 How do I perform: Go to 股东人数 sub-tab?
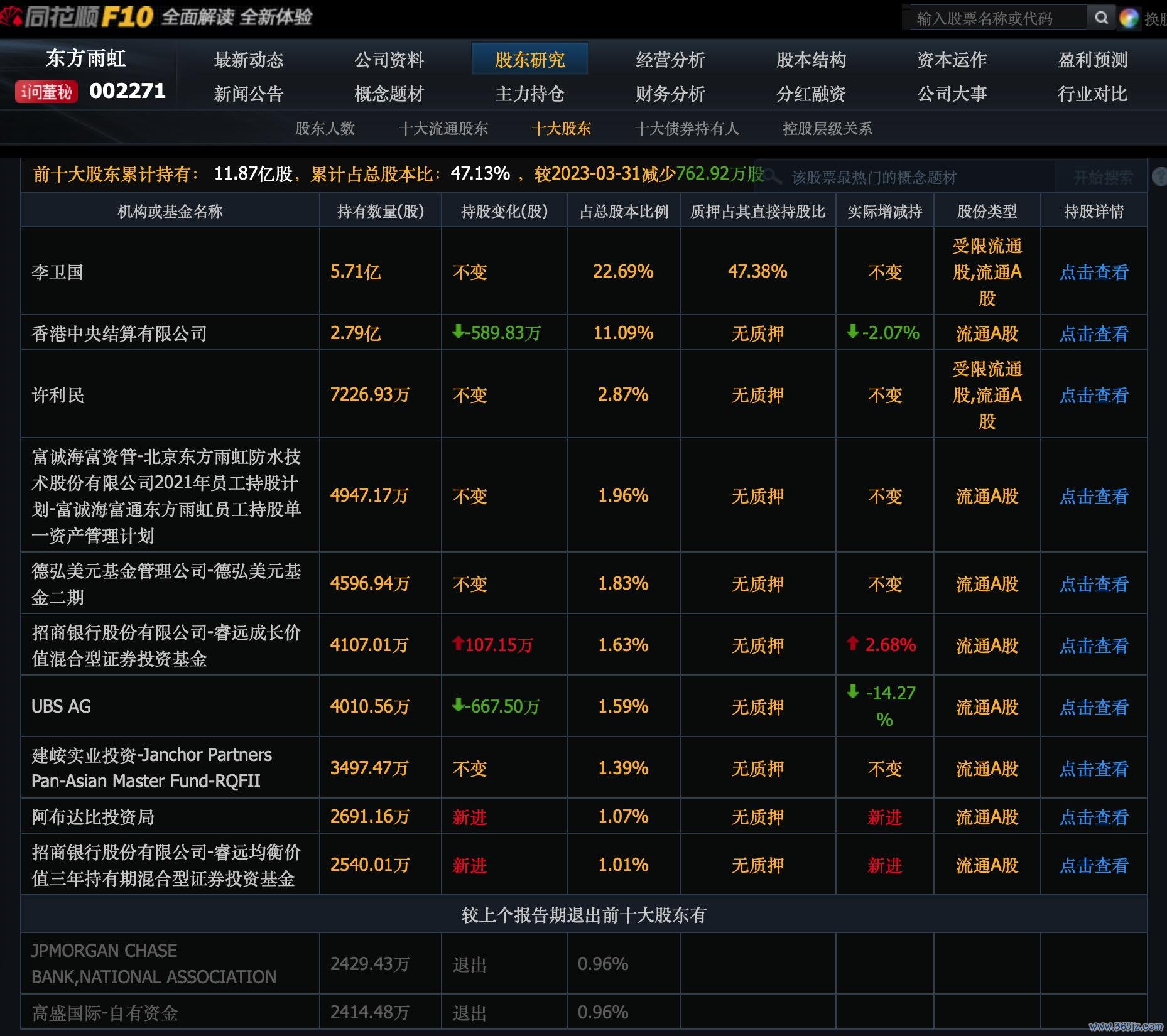(x=325, y=129)
